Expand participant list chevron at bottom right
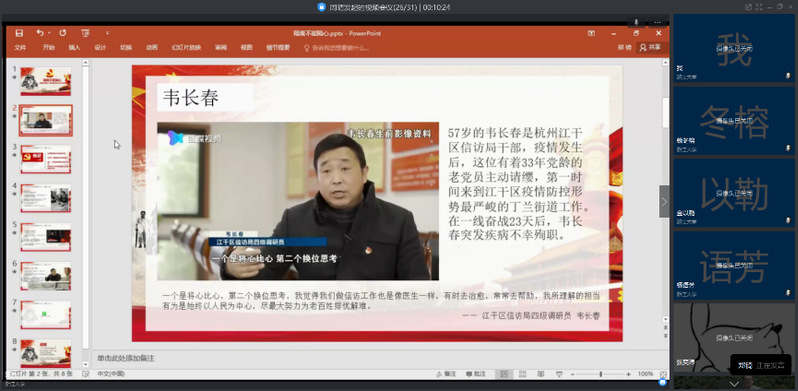The image size is (798, 391). click(734, 383)
